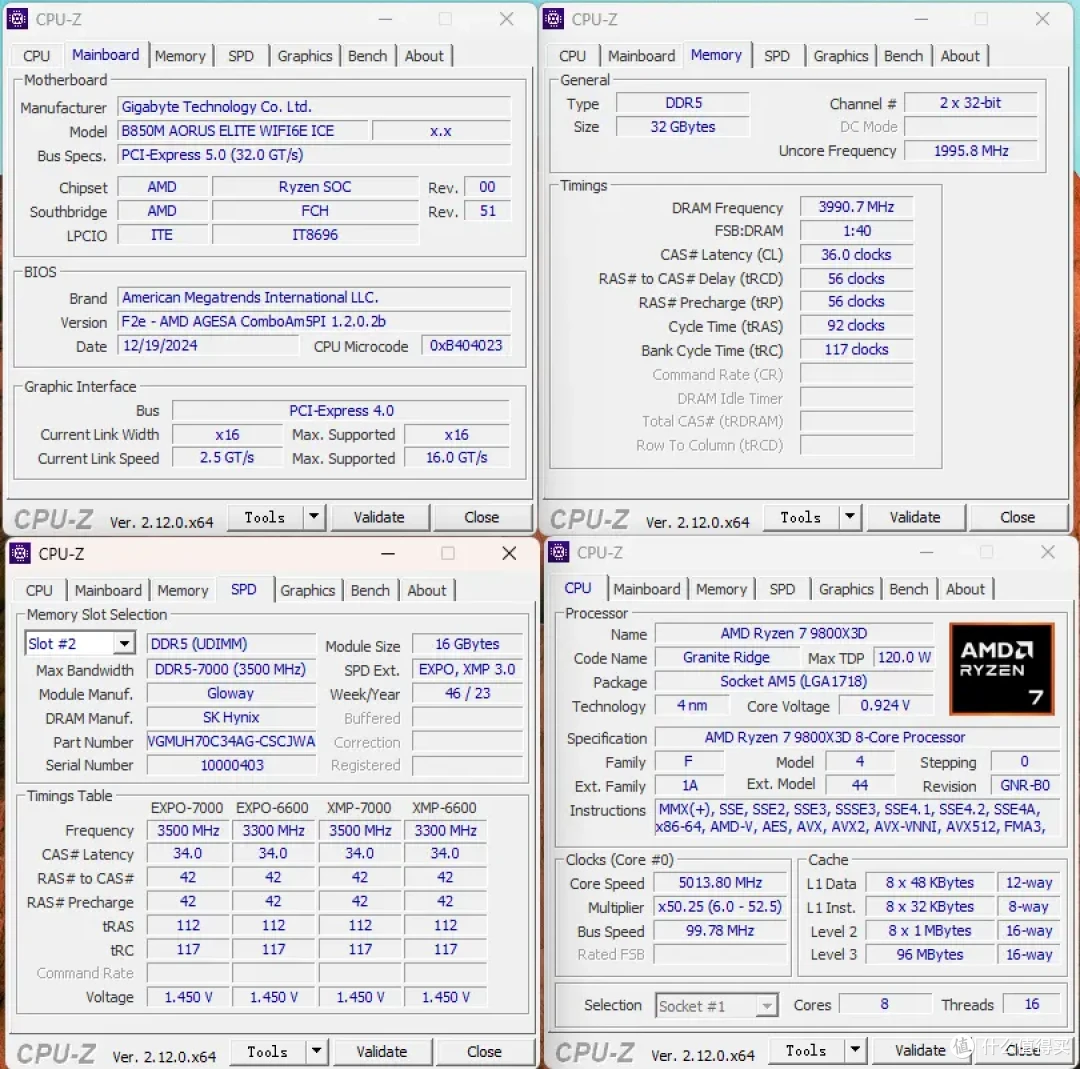The height and width of the screenshot is (1069, 1080).
Task: Open SPD tab in Memory window
Action: [x=777, y=56]
